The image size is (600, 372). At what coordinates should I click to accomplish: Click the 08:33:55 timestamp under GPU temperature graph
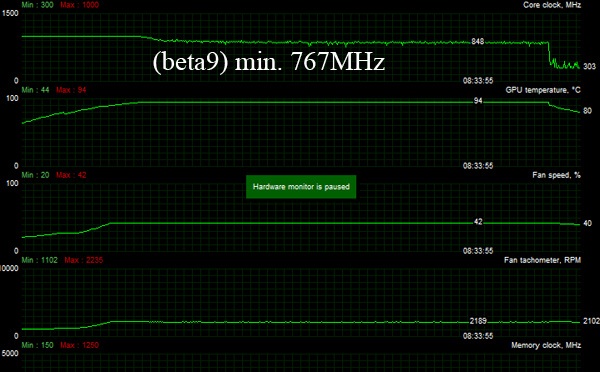[478, 166]
